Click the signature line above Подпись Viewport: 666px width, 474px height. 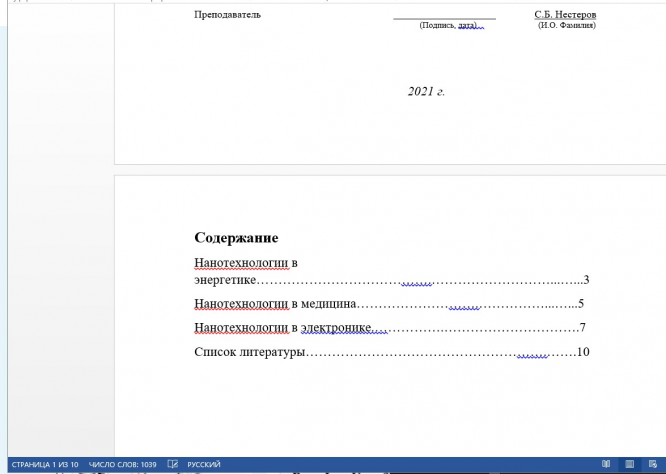444,19
